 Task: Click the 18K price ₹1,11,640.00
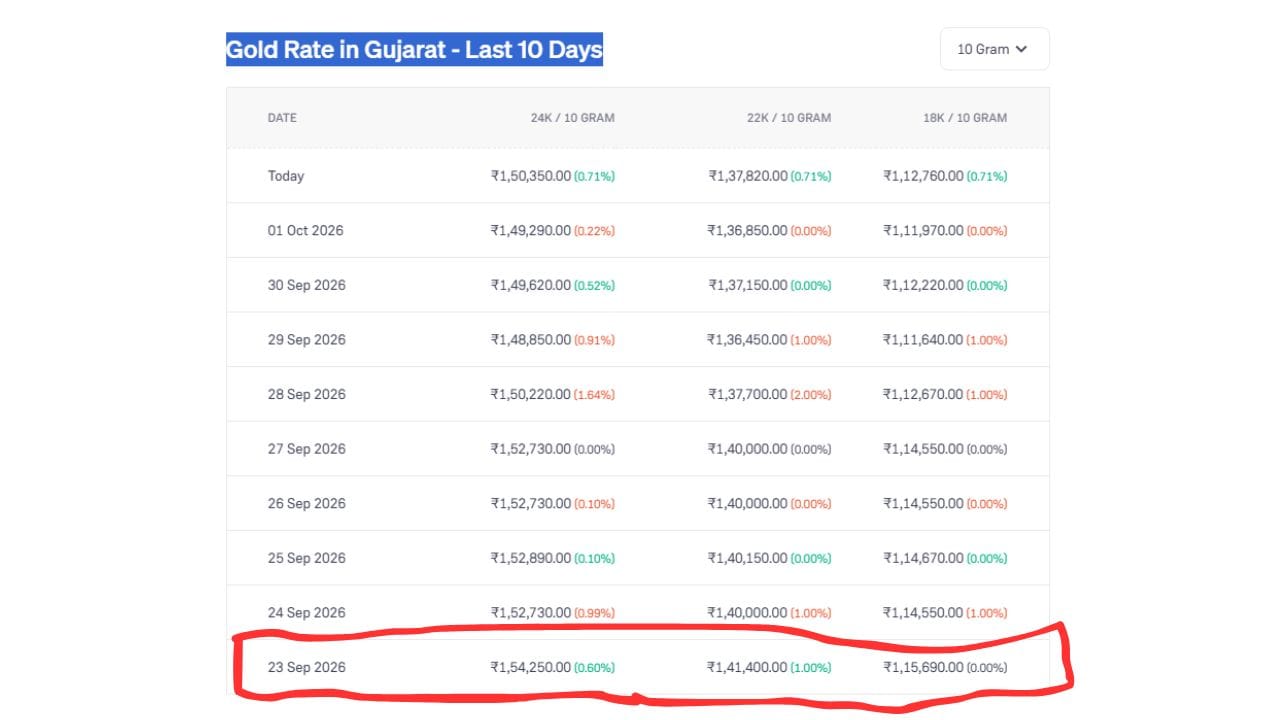pos(923,340)
